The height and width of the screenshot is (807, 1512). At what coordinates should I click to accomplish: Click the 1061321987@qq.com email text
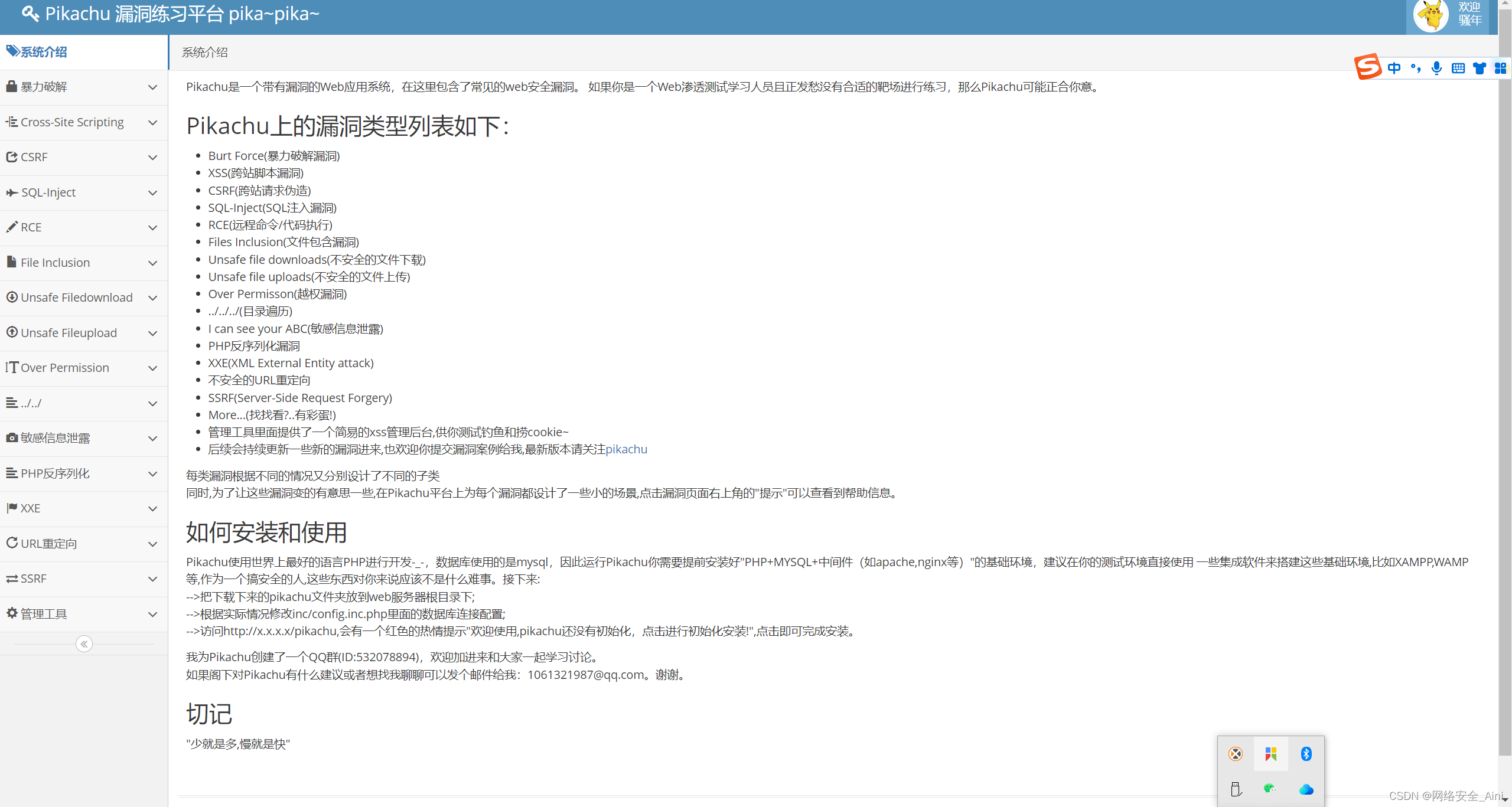point(586,675)
